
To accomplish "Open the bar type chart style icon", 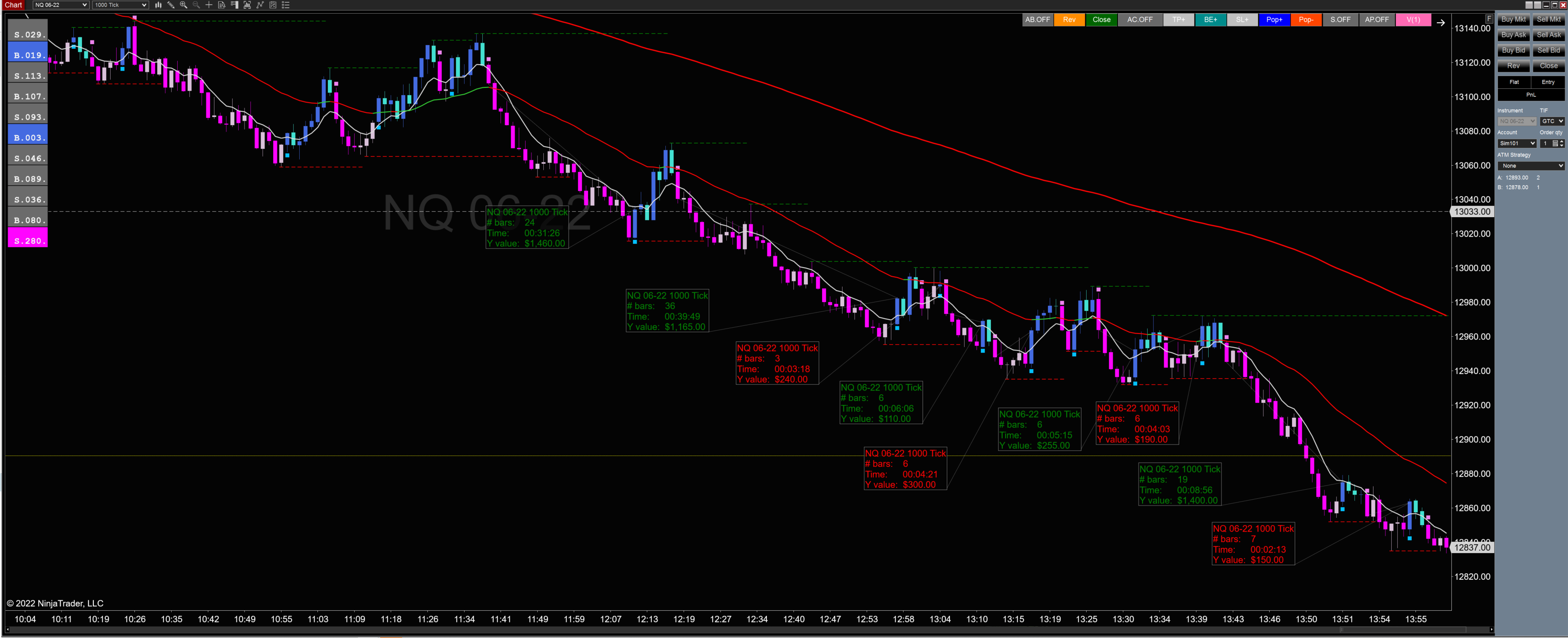I will pos(158,5).
